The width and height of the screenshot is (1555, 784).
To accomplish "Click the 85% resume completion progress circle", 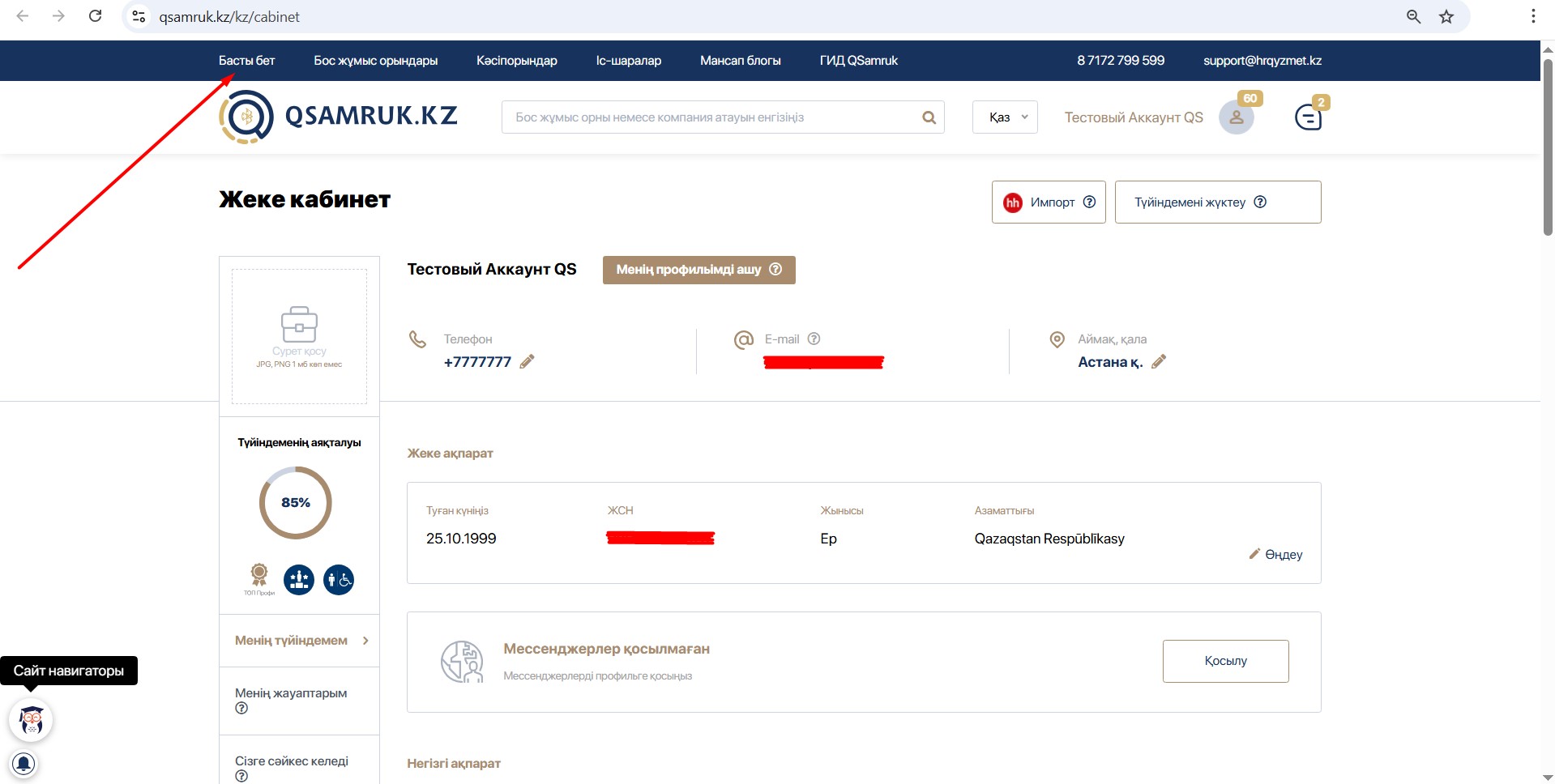I will coord(296,503).
